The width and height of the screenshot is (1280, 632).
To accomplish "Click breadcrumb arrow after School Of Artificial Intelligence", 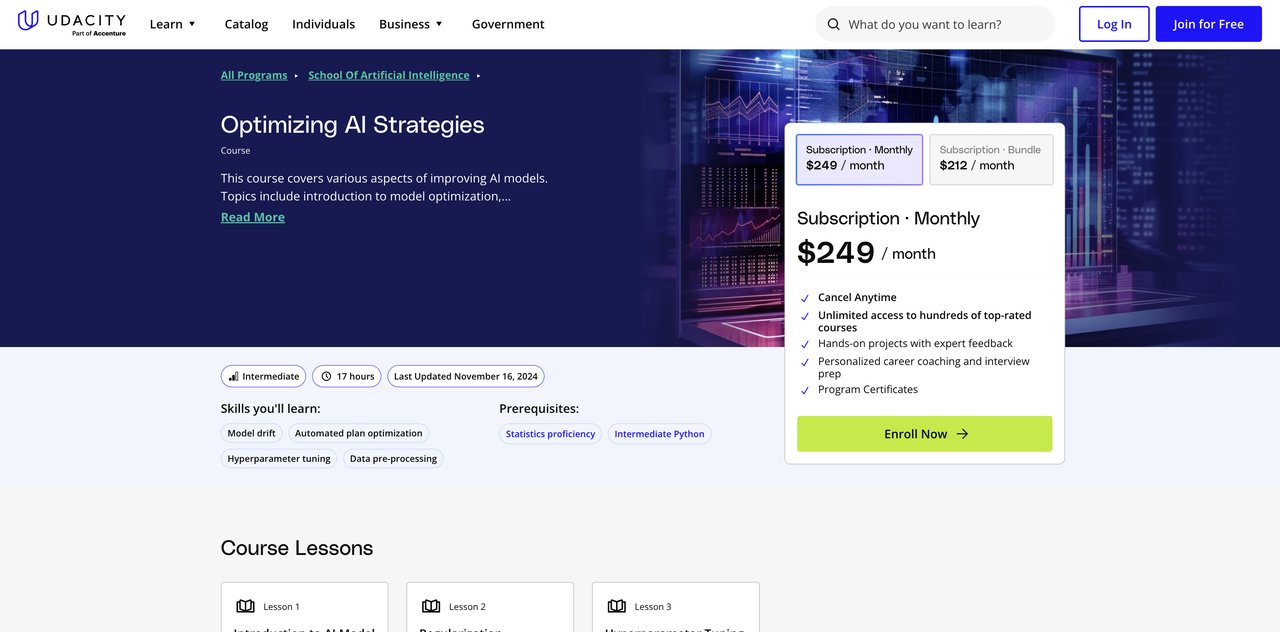I will [x=478, y=76].
